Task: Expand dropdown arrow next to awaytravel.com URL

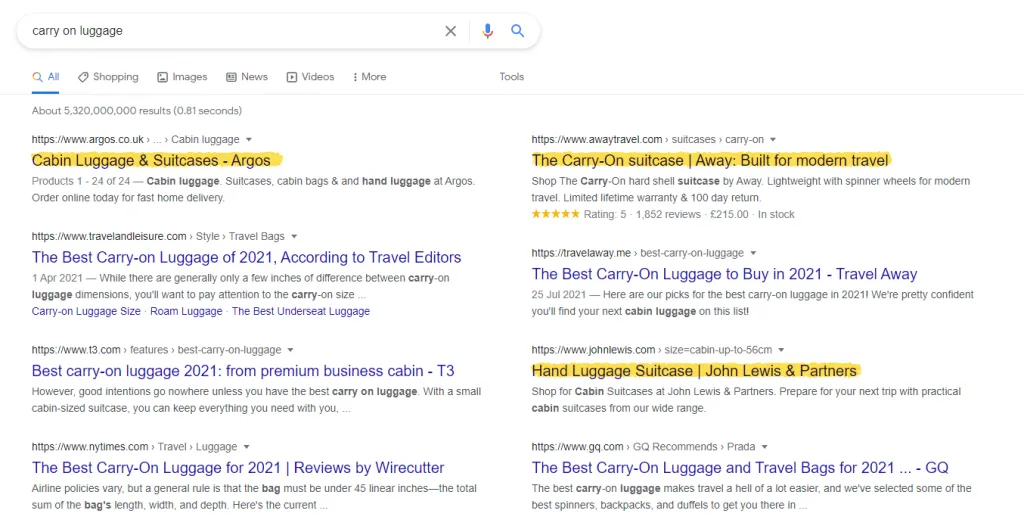Action: point(773,140)
